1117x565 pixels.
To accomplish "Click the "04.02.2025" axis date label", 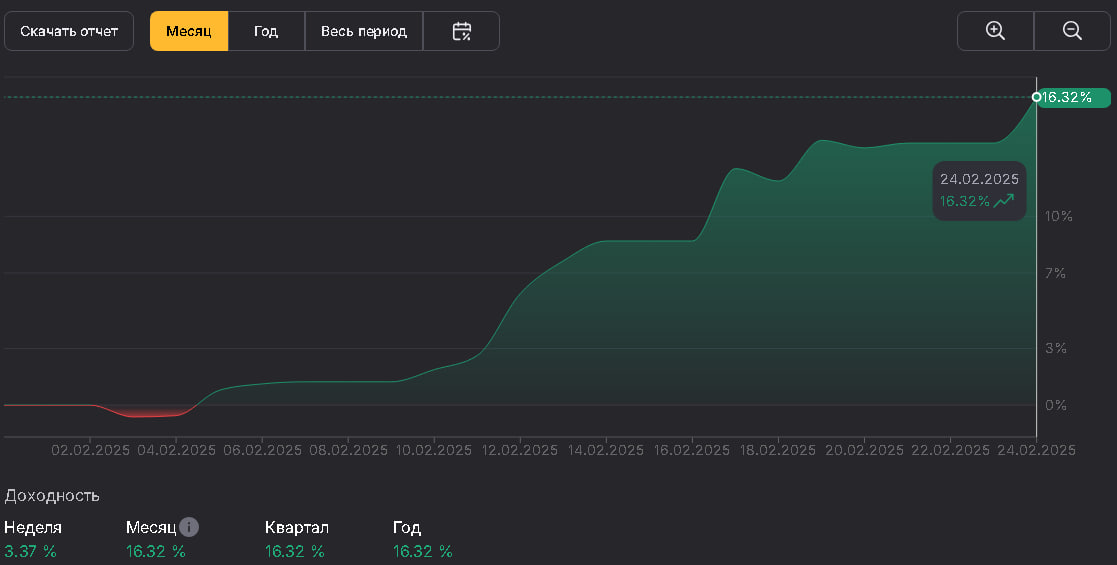I will click(177, 450).
